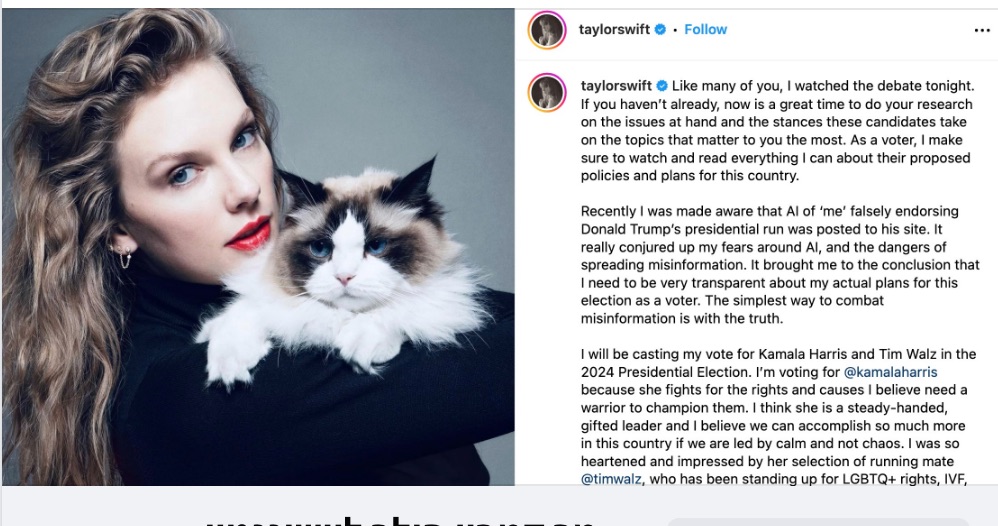Click the profile avatar in the post header

[547, 30]
